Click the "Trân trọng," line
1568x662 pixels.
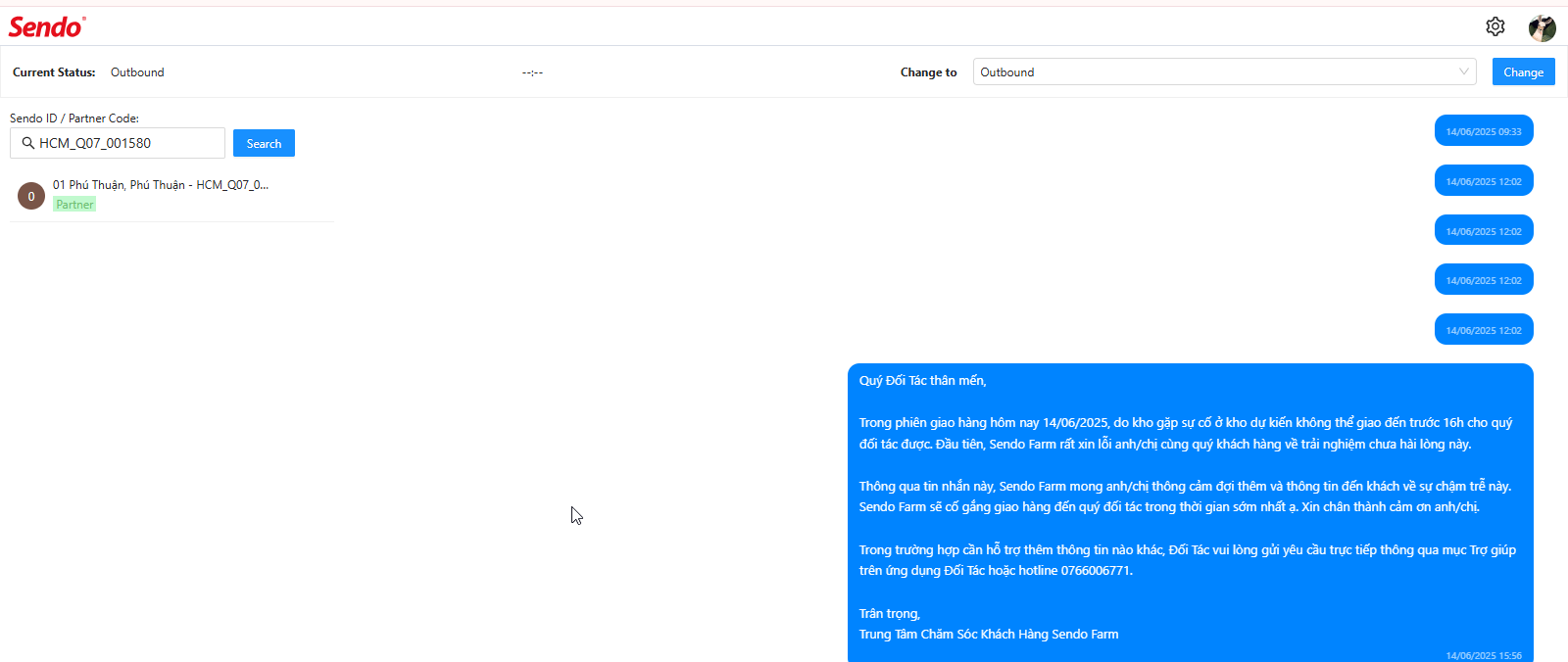(x=890, y=614)
